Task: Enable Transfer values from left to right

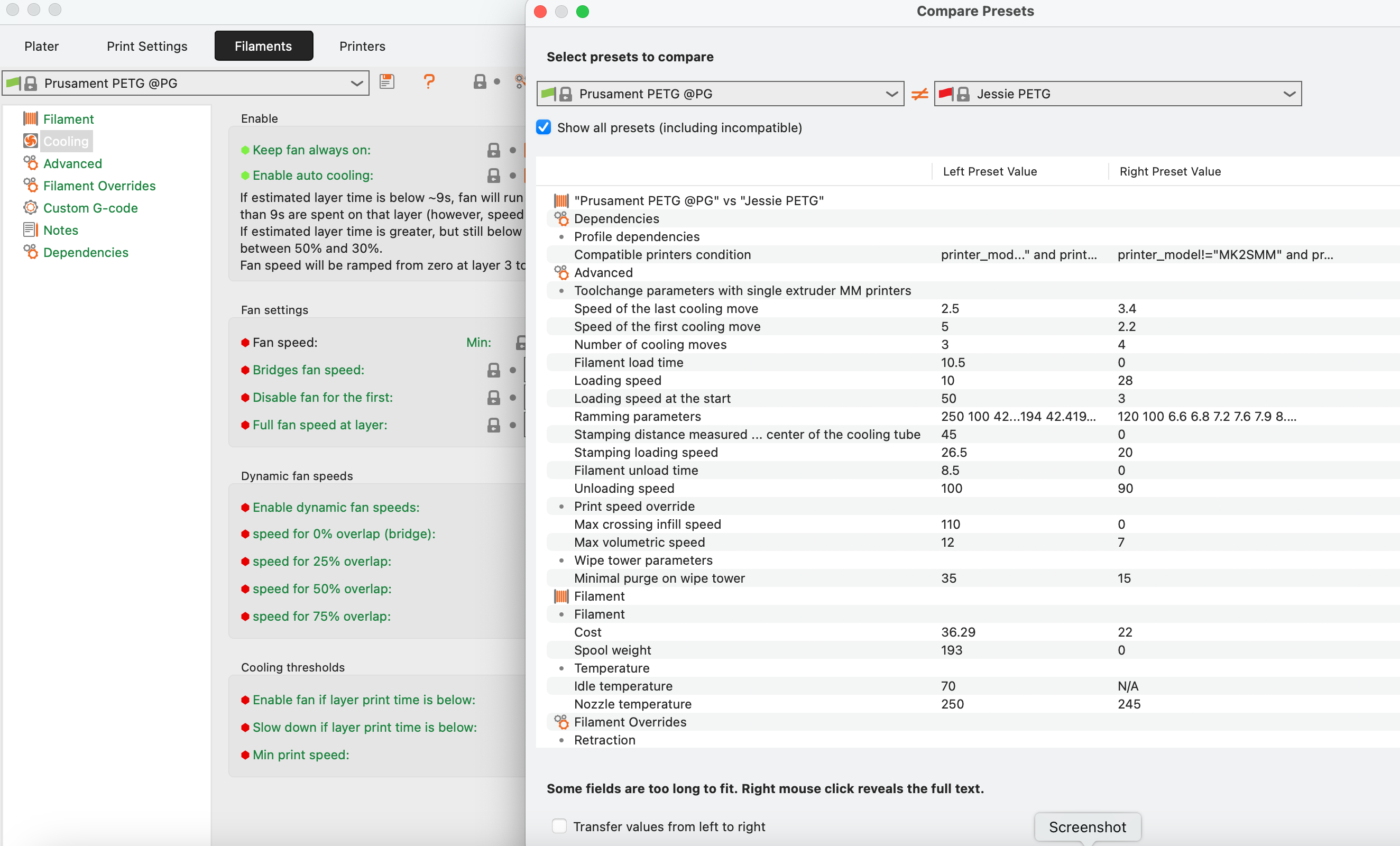Action: [559, 826]
